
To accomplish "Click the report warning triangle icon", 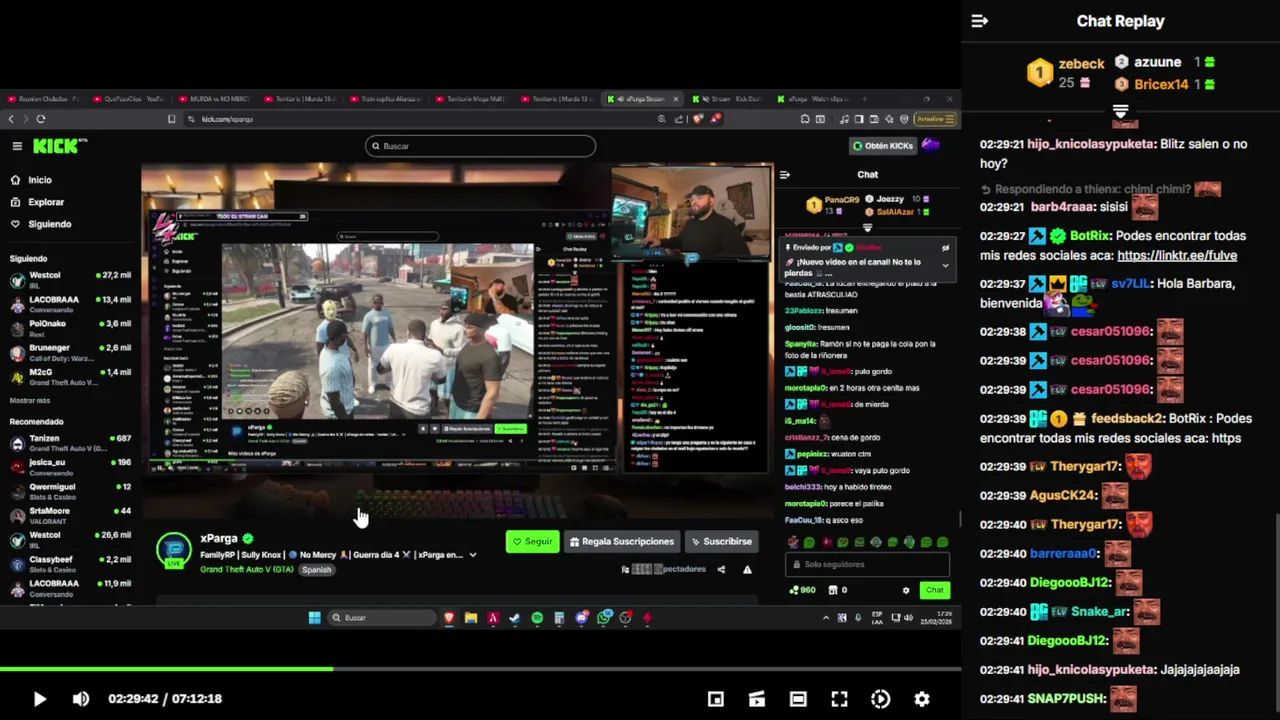I will click(747, 569).
